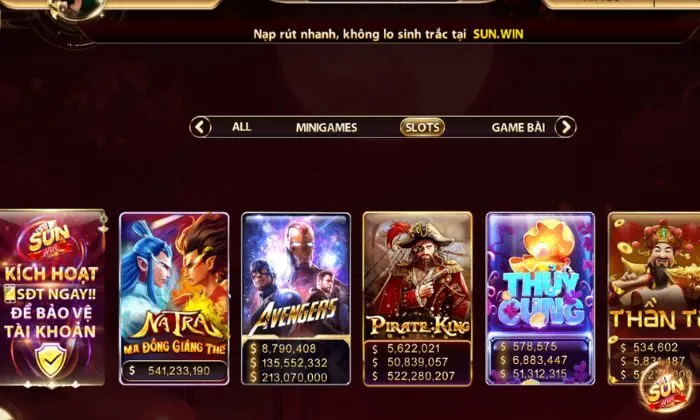This screenshot has width=700, height=420.
Task: Open the Thần Tài slot game
Action: [x=654, y=298]
